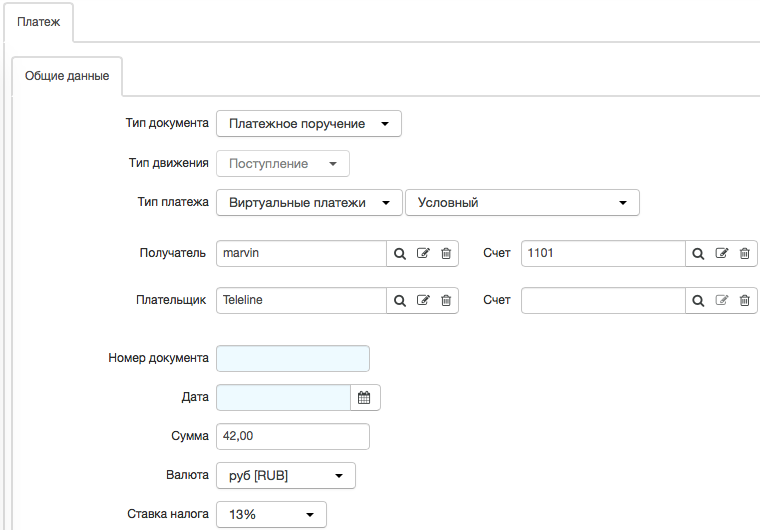Search for account next to 1101

pos(698,253)
